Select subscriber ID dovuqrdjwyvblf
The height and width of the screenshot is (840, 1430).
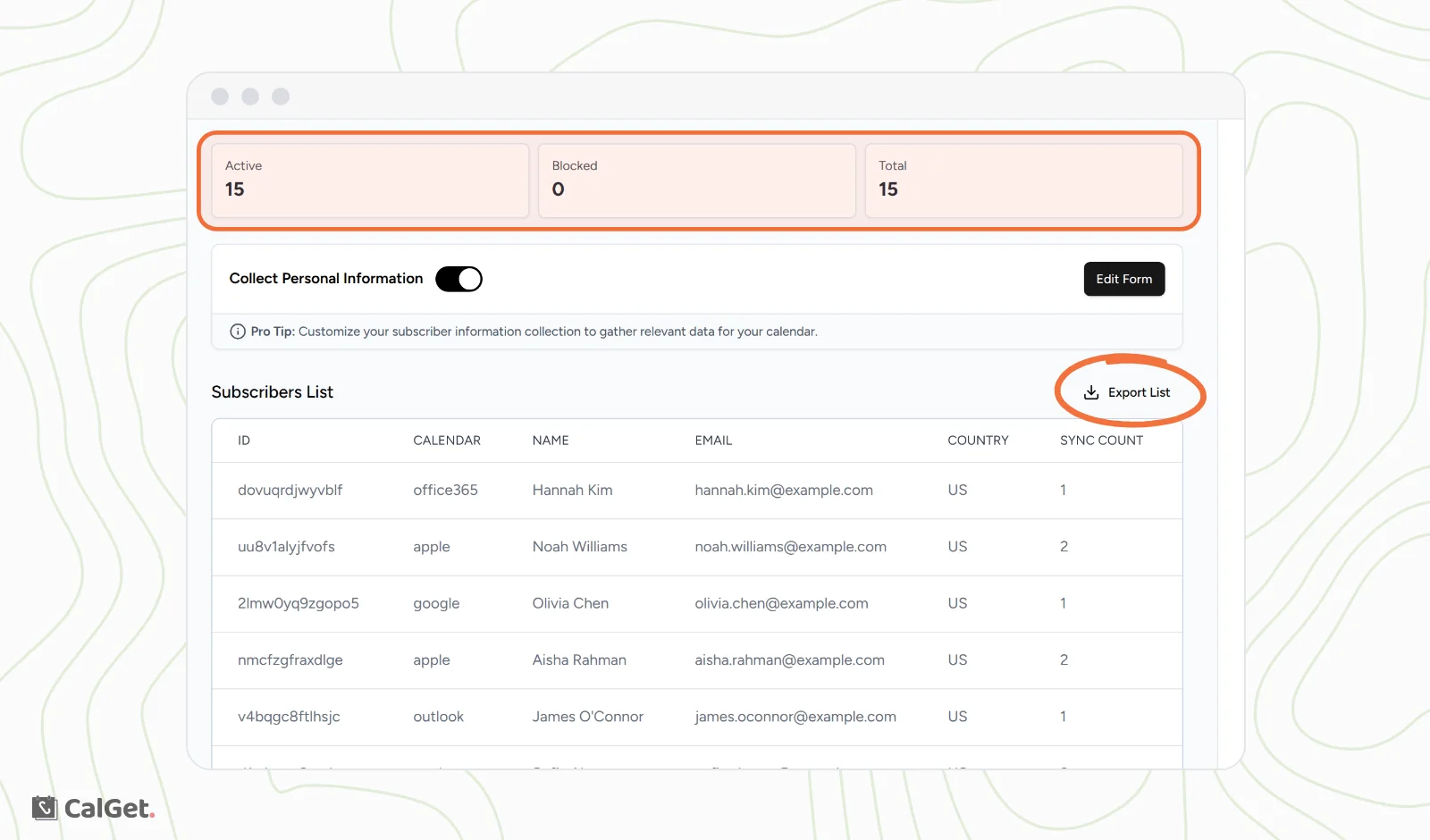coord(290,491)
